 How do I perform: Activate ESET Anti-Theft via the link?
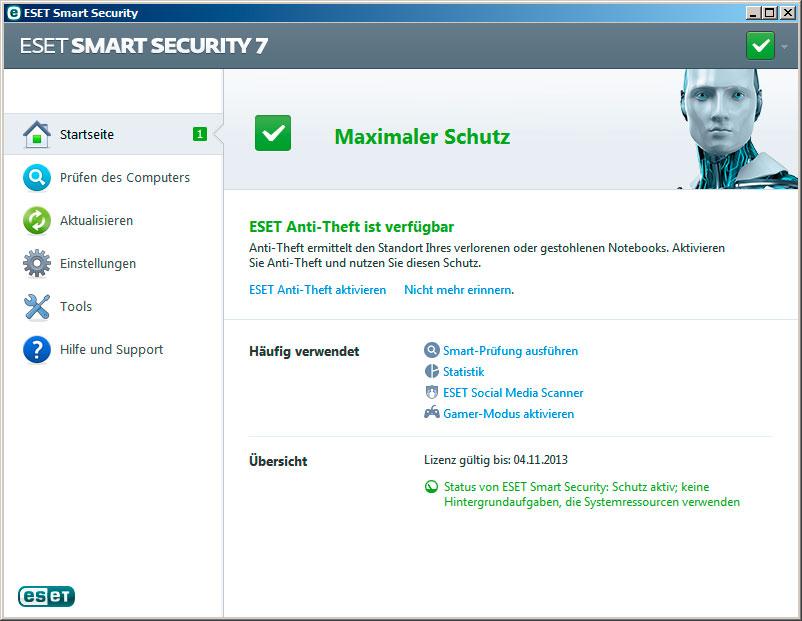tap(318, 289)
